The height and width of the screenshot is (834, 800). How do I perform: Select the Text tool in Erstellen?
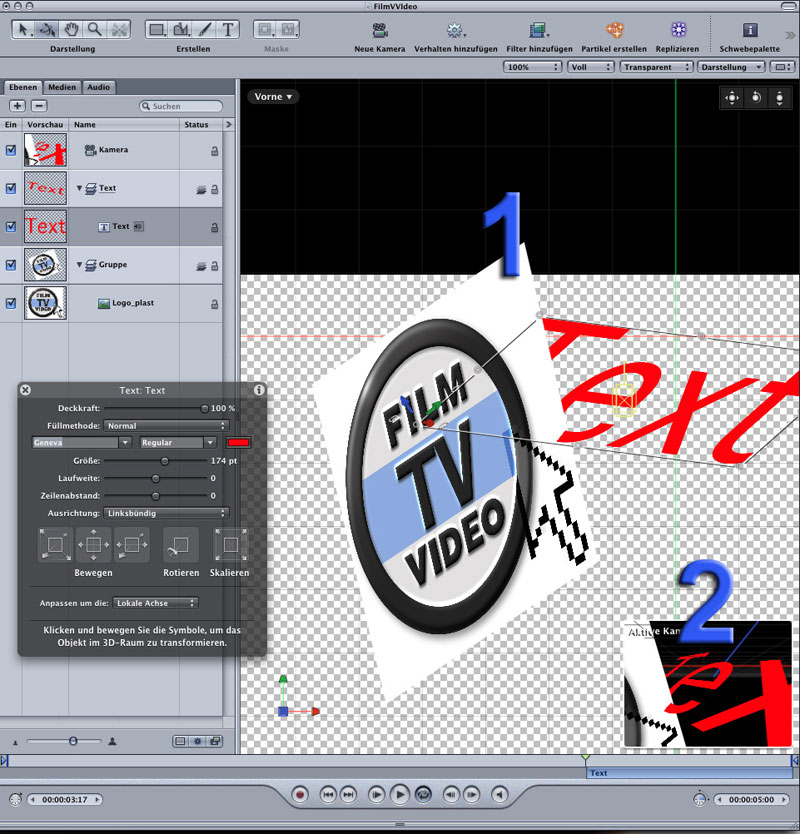pos(229,29)
